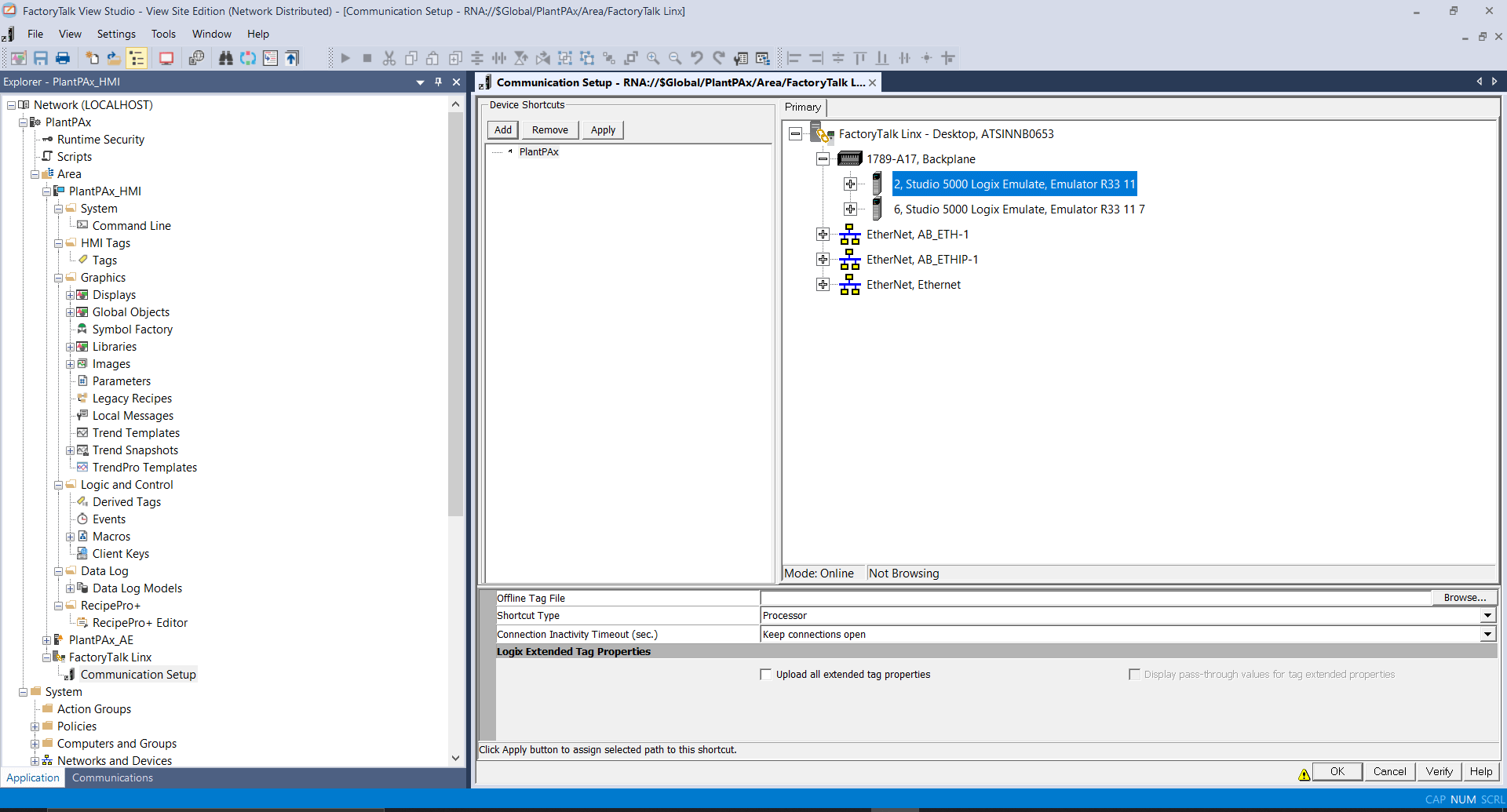Click the Cancel button

pyautogui.click(x=1389, y=772)
